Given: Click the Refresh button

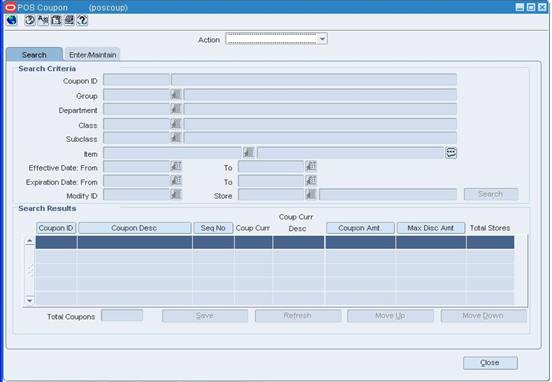Looking at the screenshot, I should [x=297, y=316].
